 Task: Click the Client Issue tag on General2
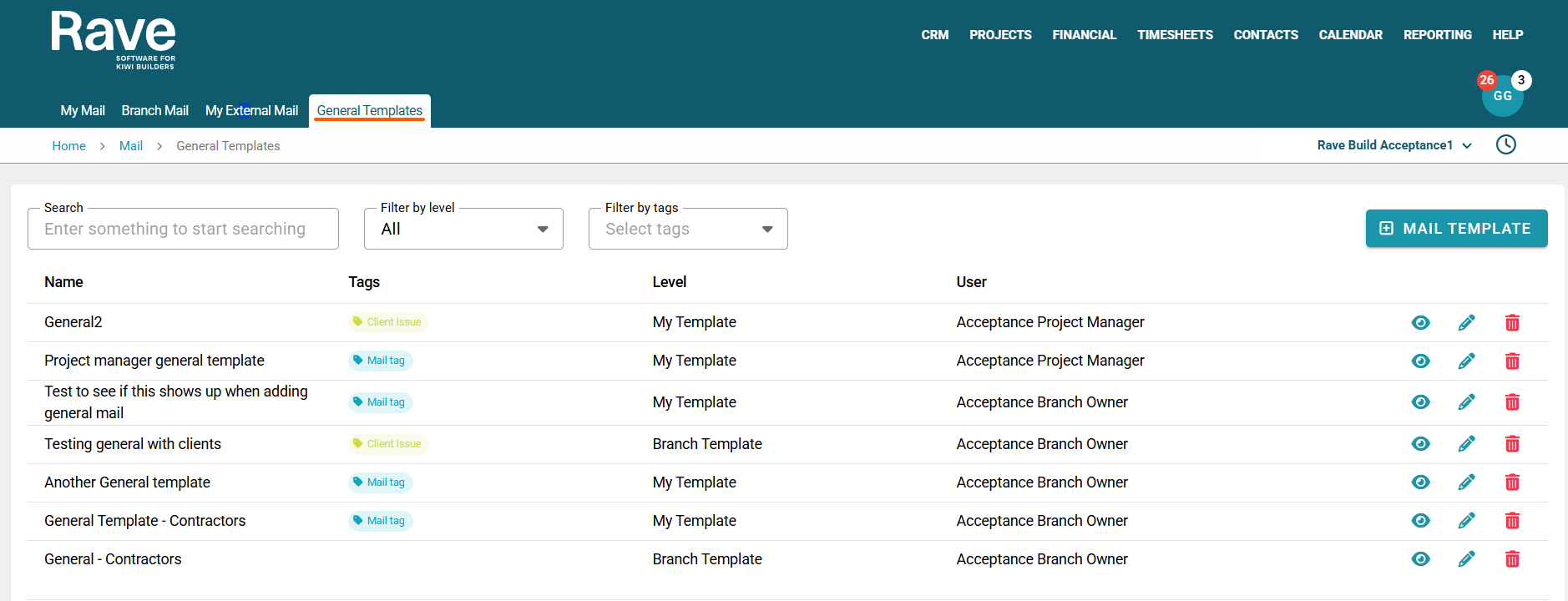[387, 322]
